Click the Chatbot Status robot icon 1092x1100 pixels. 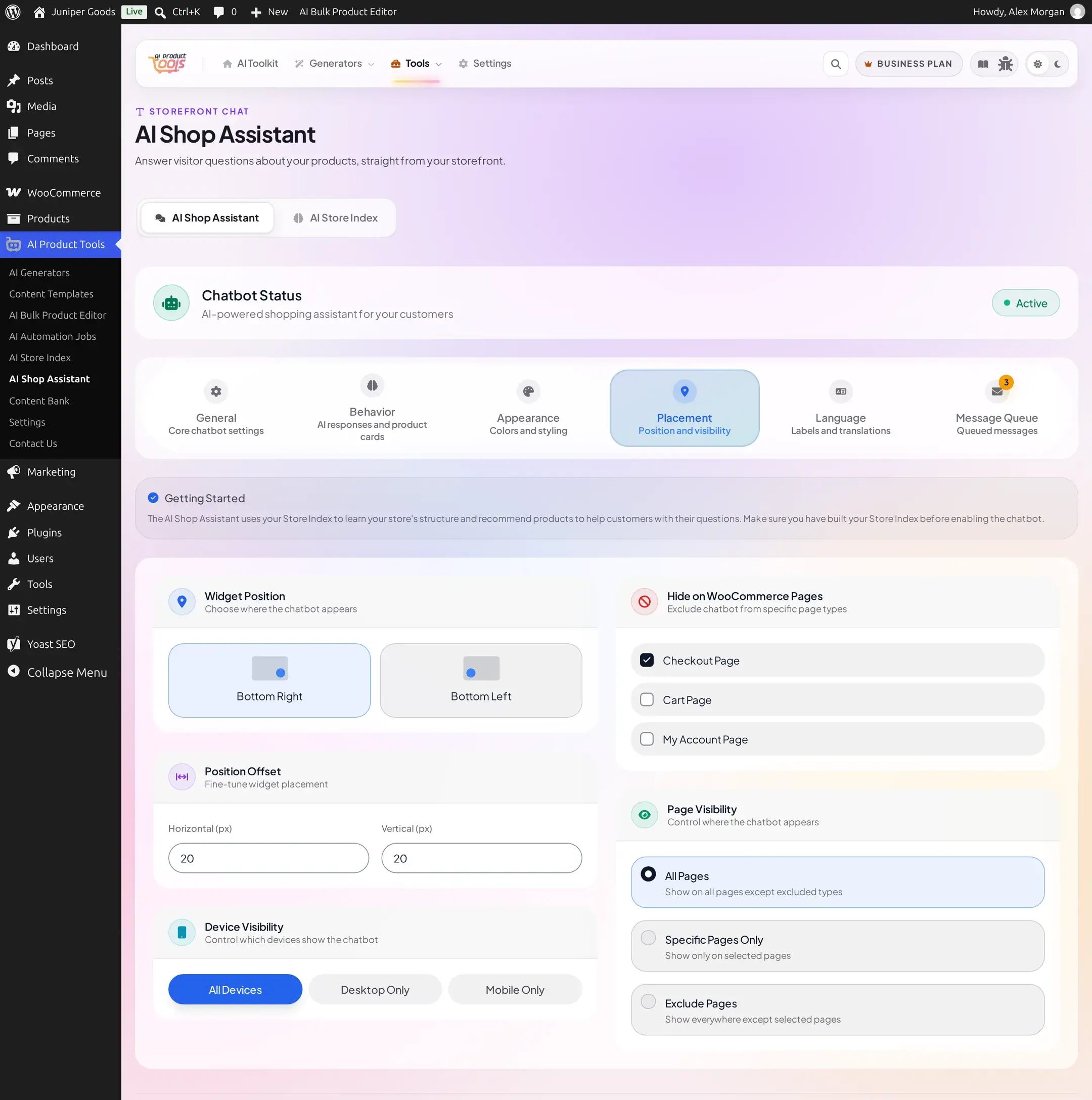[x=171, y=303]
